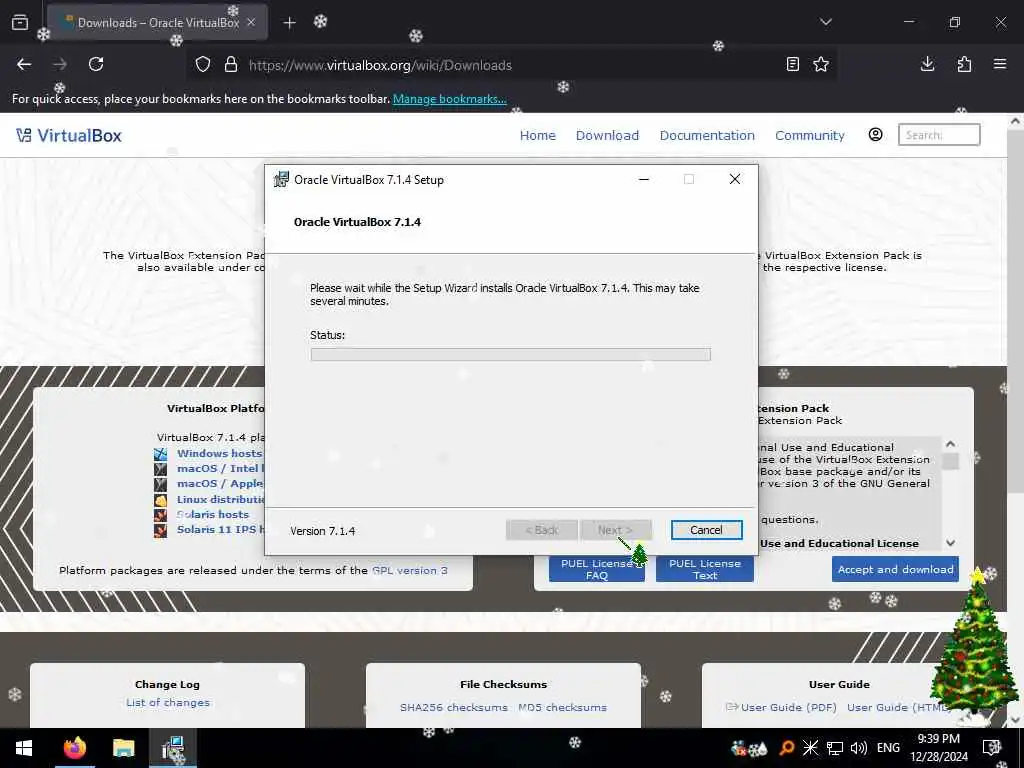
Task: Open the Firefox downloads panel
Action: pos(927,64)
